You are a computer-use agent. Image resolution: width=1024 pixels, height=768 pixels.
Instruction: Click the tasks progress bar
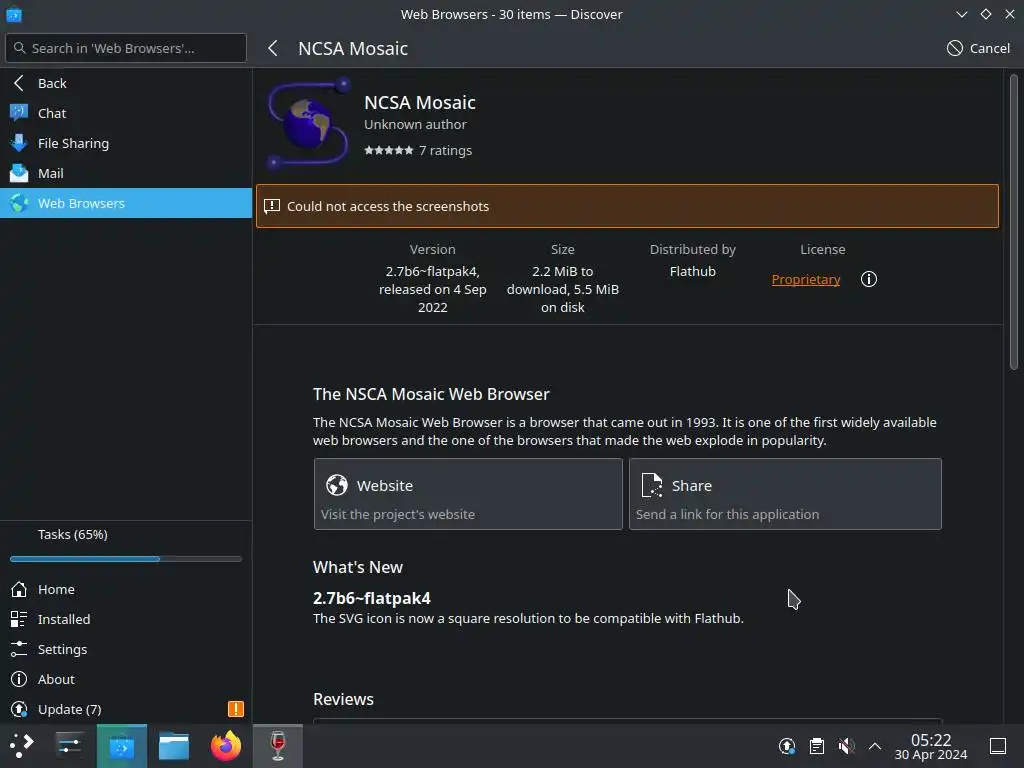click(126, 559)
